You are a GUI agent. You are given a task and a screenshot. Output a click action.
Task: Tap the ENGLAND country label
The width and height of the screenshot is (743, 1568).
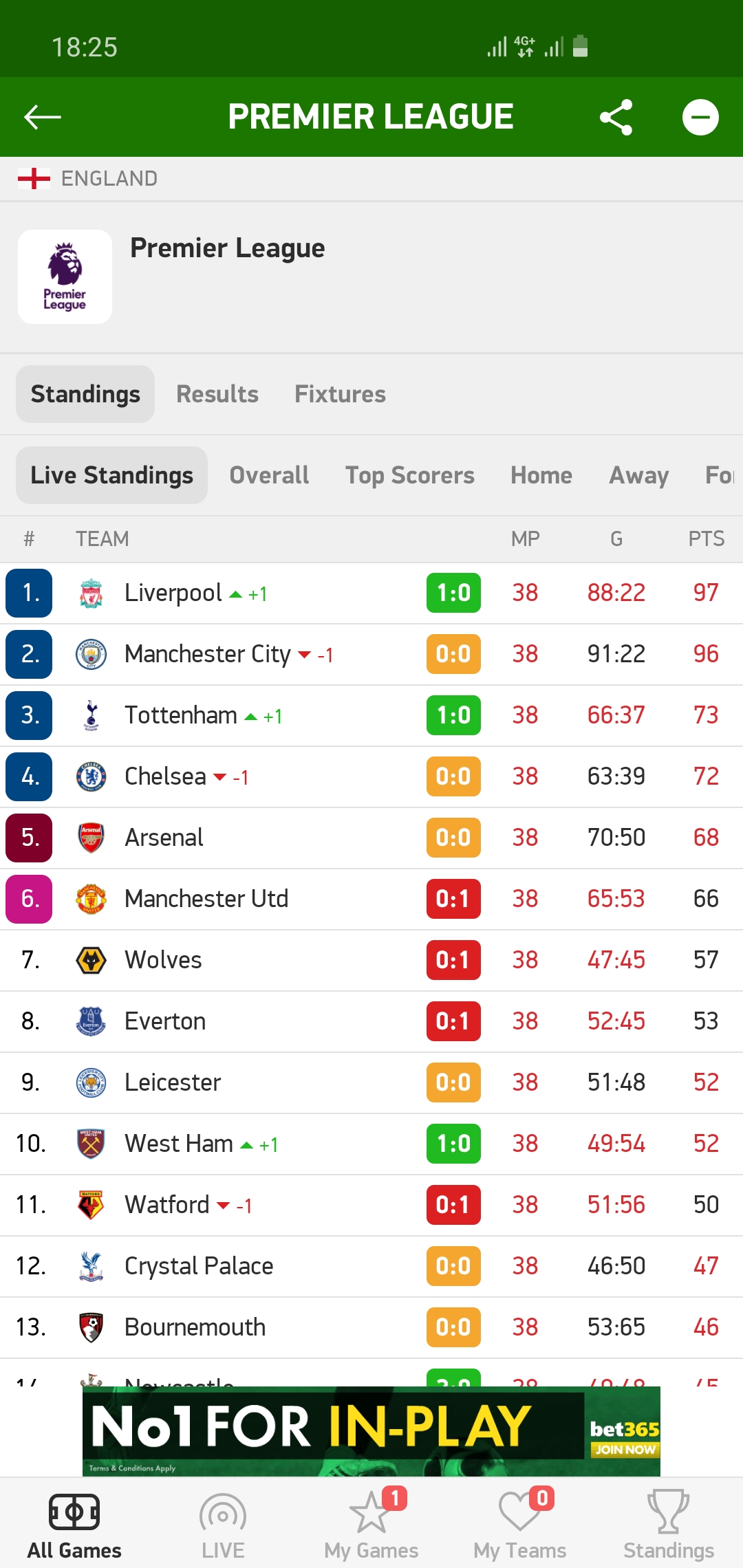[x=109, y=179]
